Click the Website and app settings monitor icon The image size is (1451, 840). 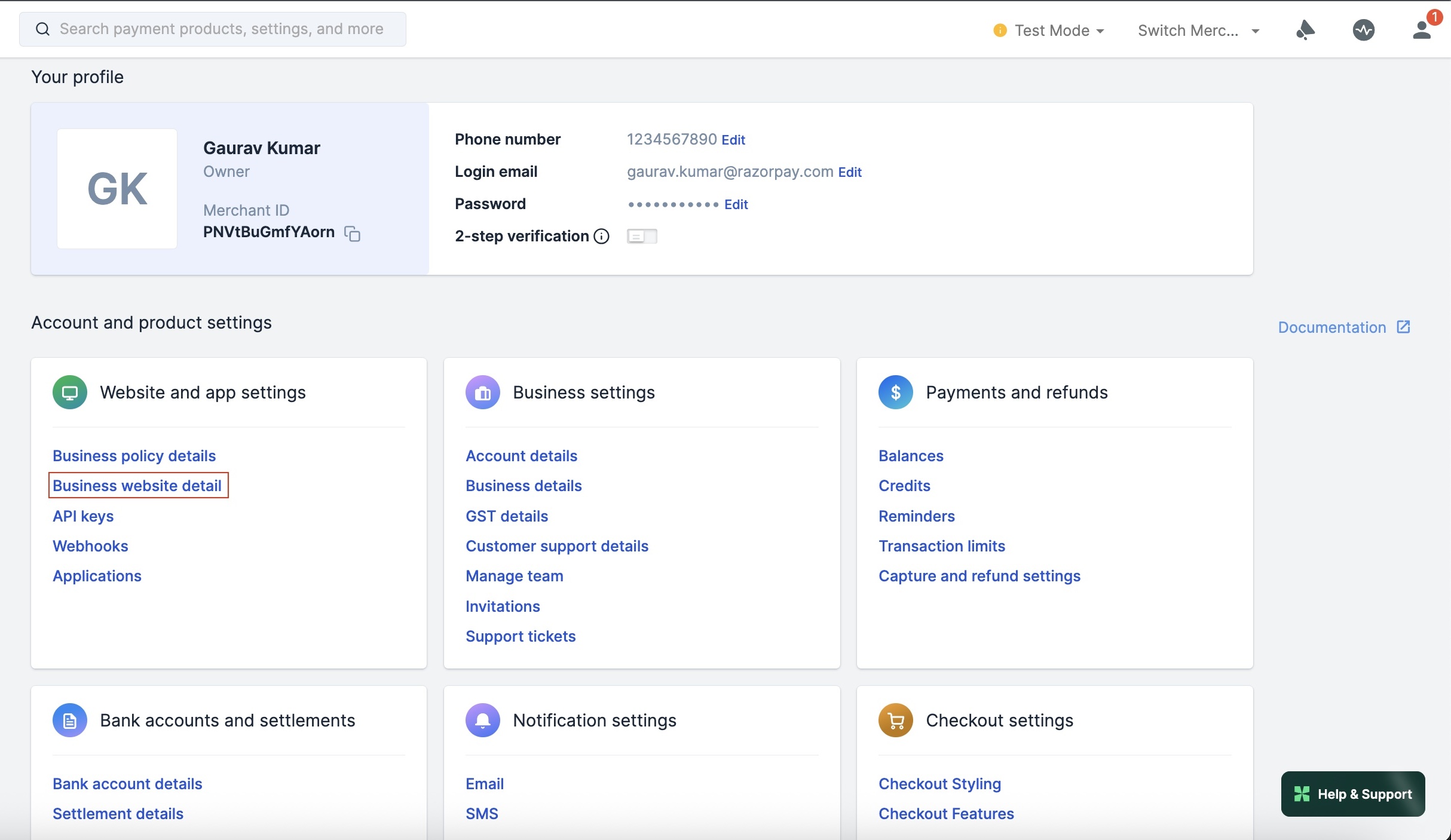tap(70, 393)
